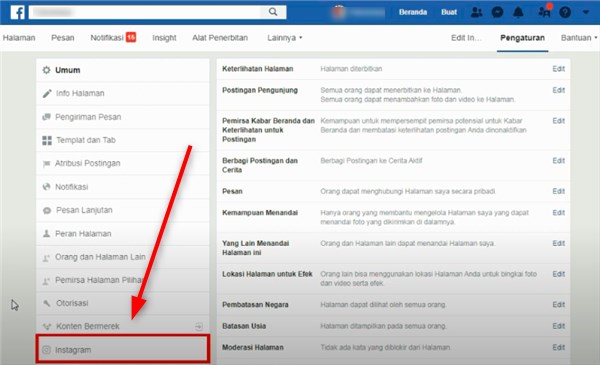Edit Moderasi Halaman setting
600x365 pixels.
(x=558, y=347)
